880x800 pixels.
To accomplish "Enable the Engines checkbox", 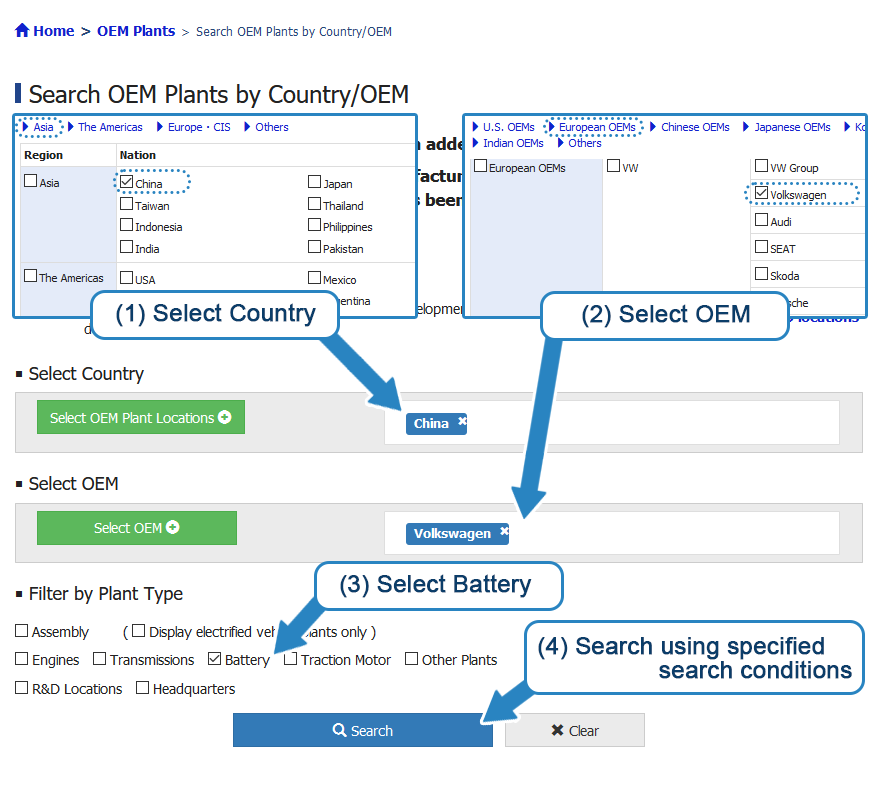I will (21, 659).
